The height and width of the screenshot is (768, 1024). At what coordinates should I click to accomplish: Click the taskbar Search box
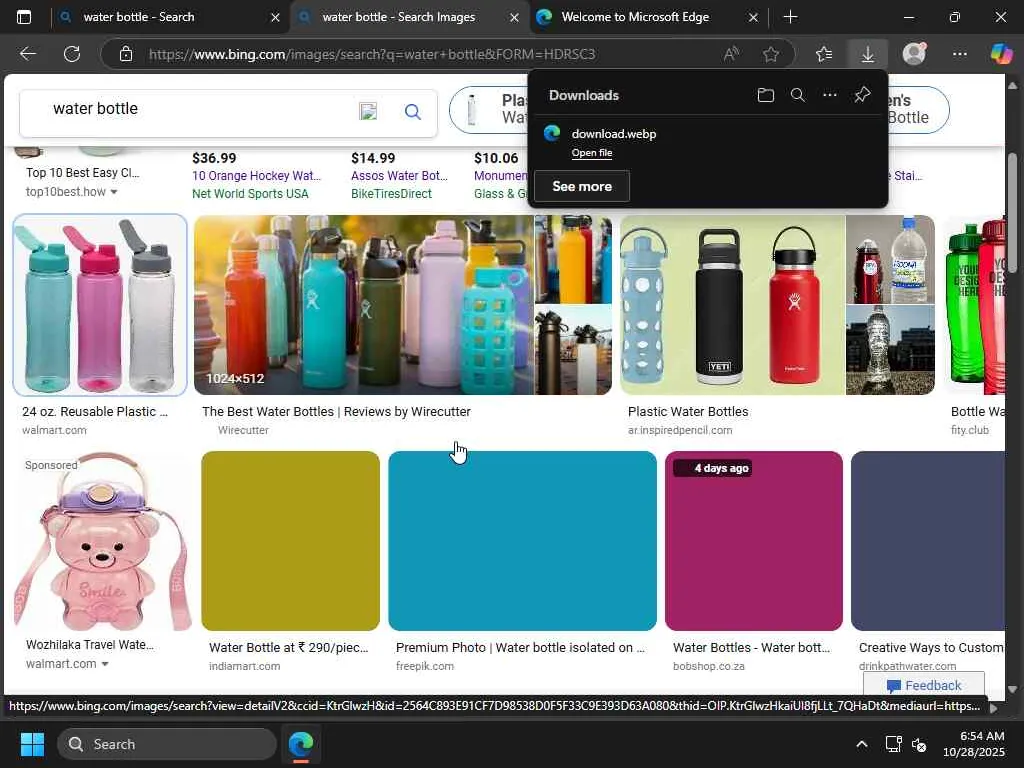click(167, 744)
